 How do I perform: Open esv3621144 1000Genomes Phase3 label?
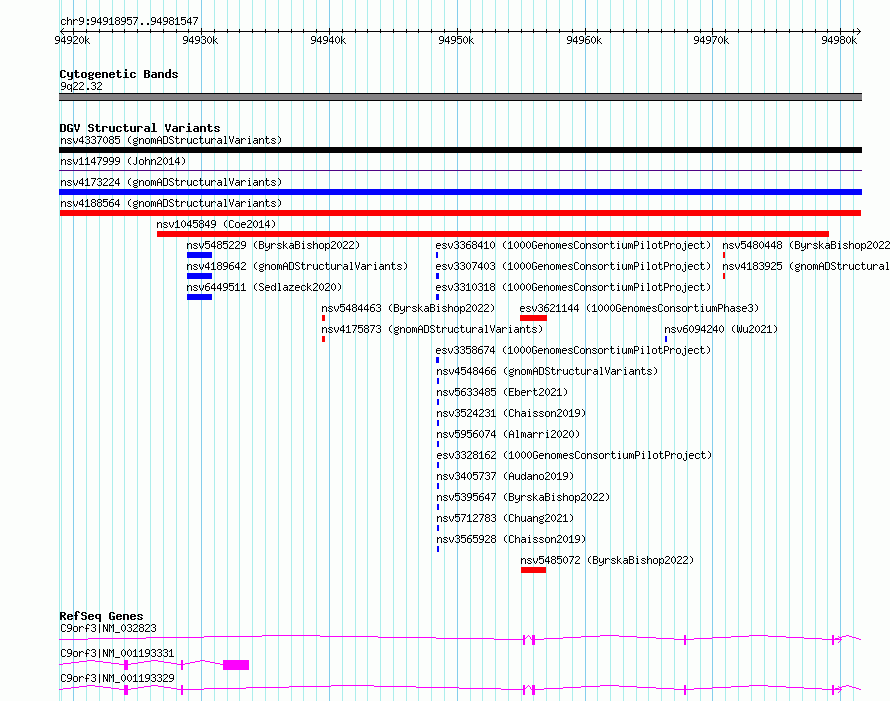point(639,308)
